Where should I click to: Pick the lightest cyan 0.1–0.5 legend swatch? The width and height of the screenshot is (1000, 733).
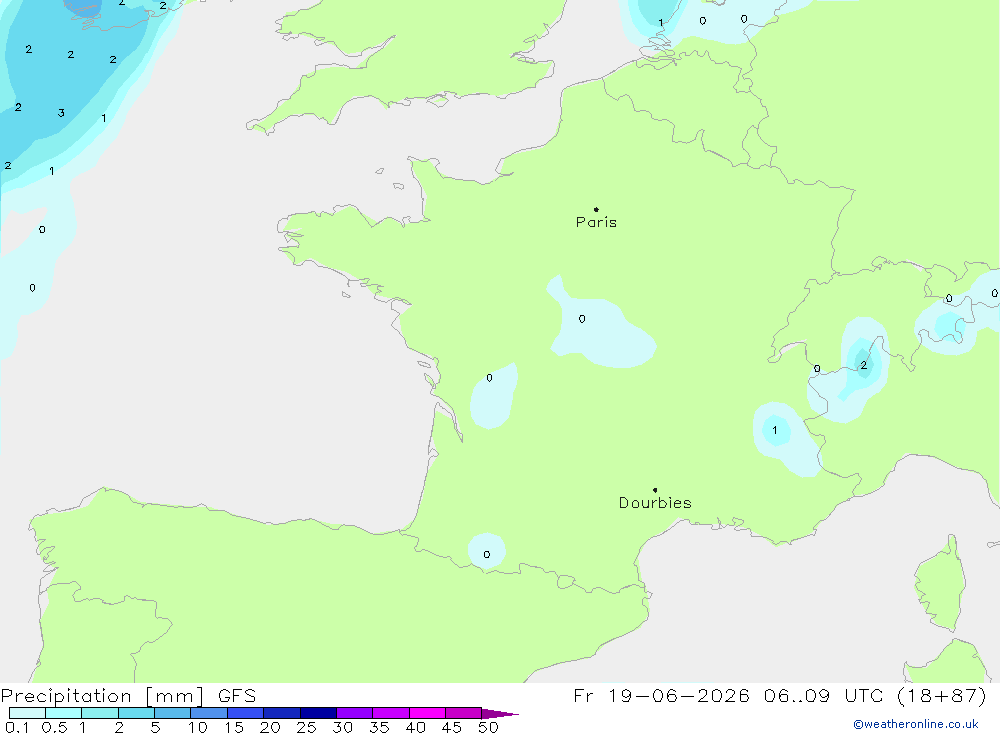pos(27,713)
